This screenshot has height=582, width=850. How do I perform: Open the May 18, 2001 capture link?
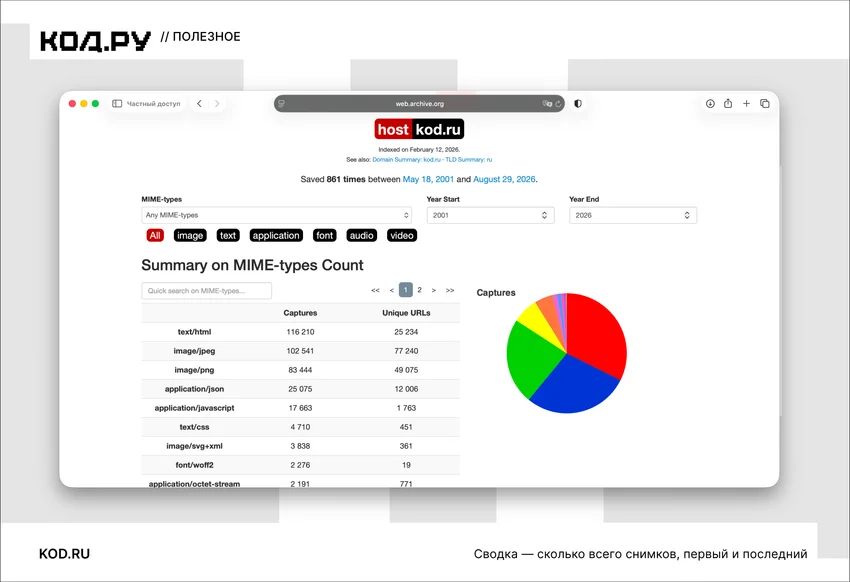[428, 179]
